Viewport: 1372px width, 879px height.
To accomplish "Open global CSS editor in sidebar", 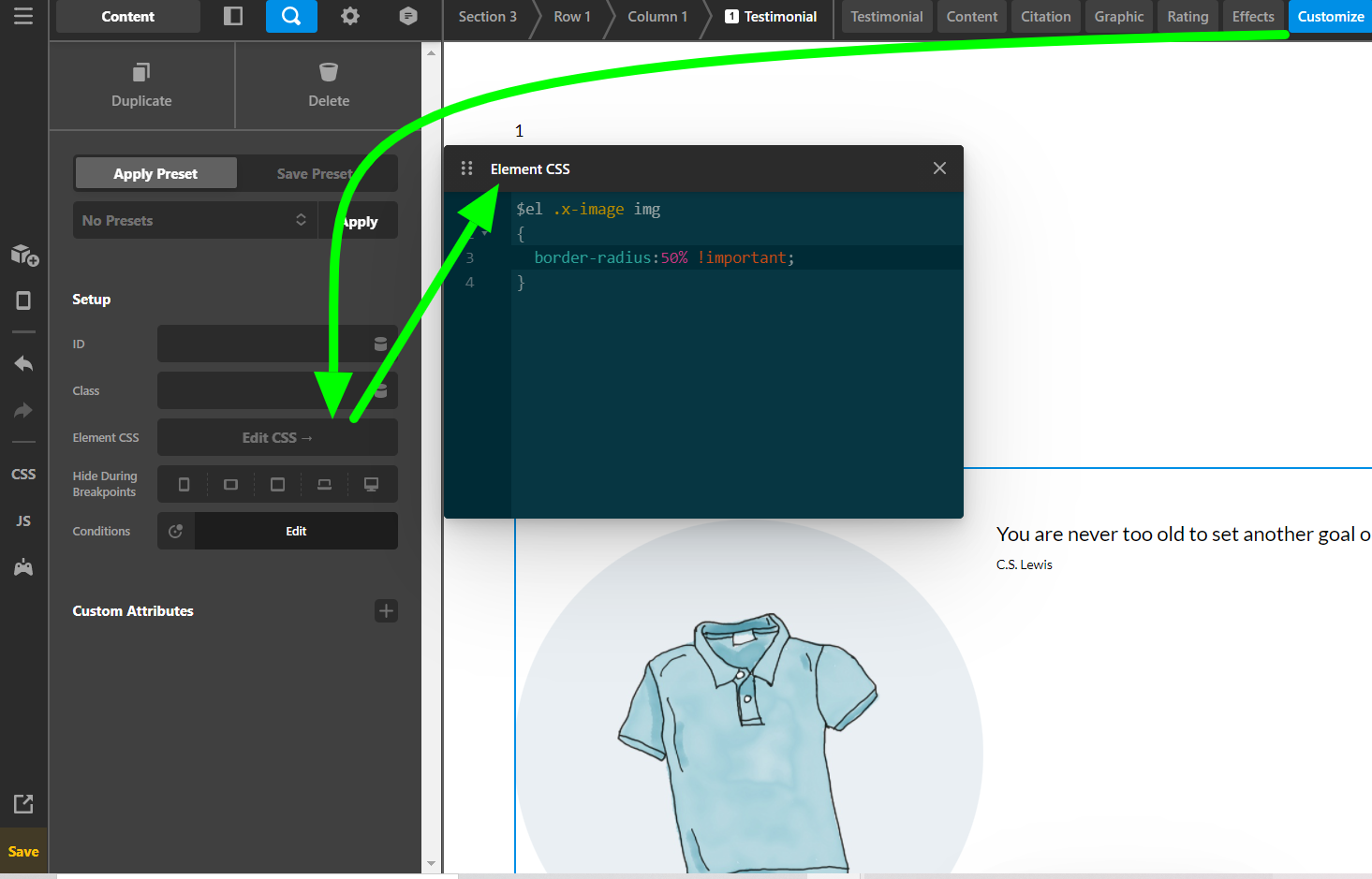I will point(23,475).
